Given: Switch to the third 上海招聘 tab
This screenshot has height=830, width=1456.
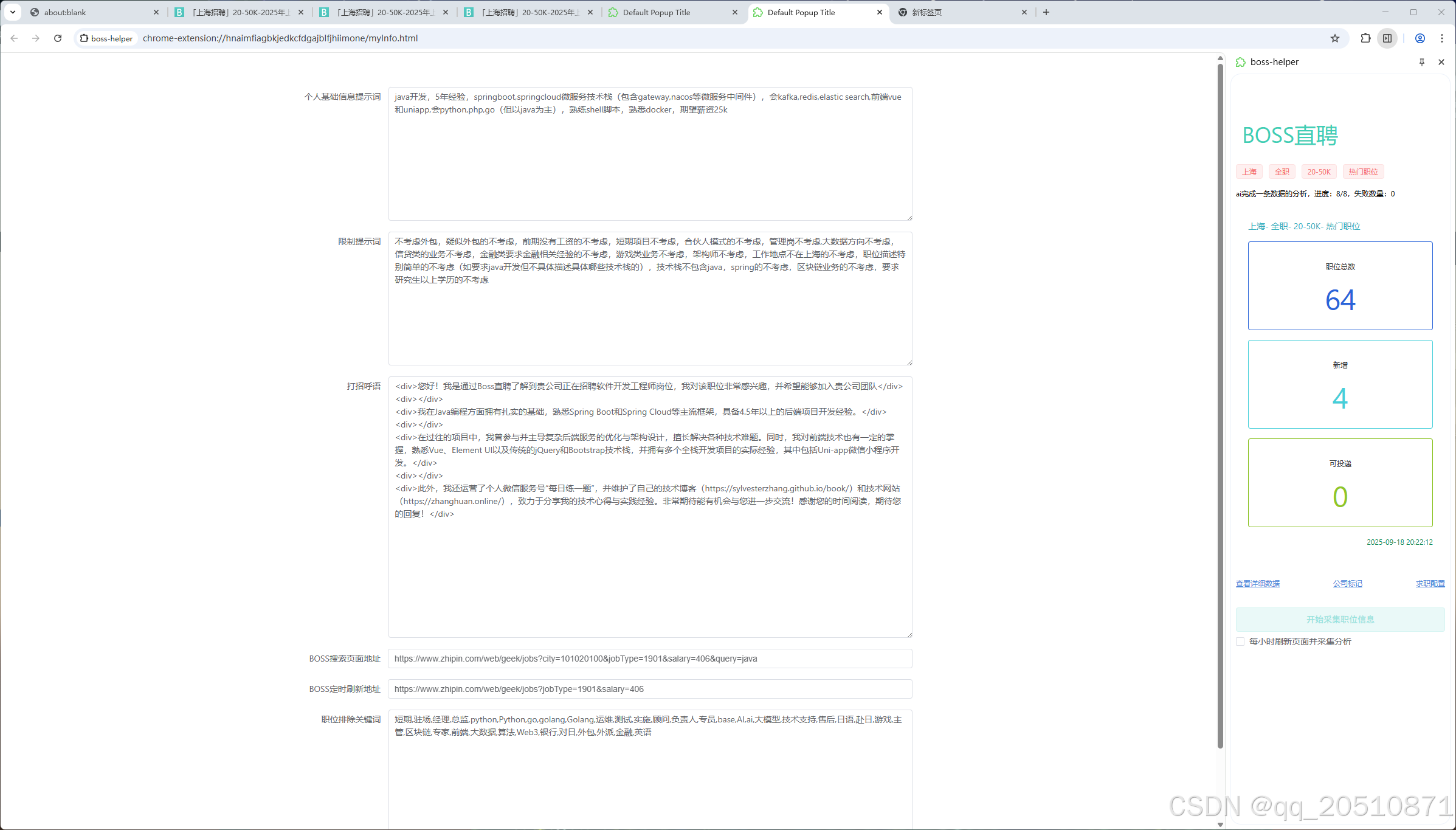Looking at the screenshot, I should 528,12.
